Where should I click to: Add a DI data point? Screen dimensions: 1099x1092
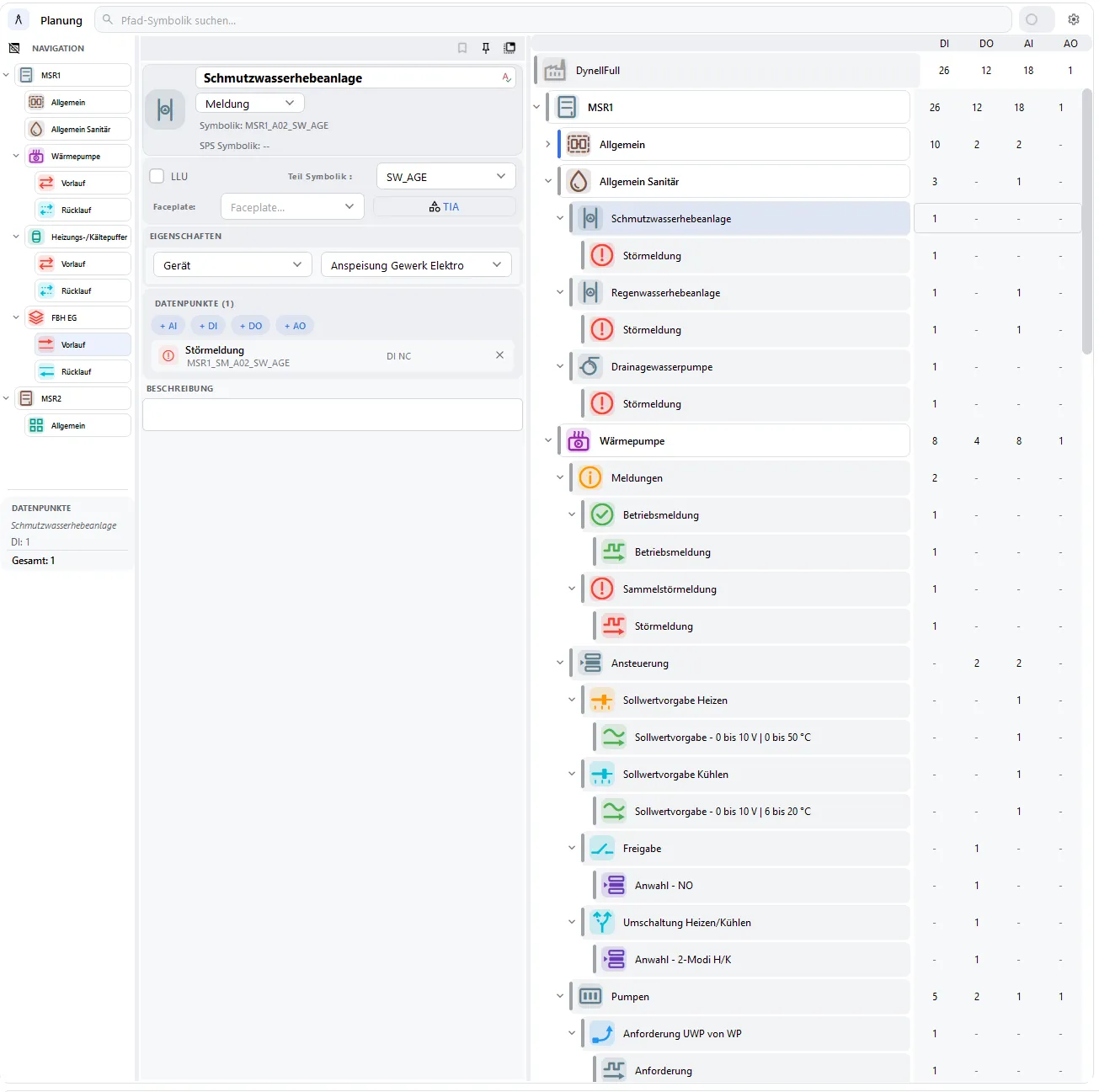click(x=209, y=326)
